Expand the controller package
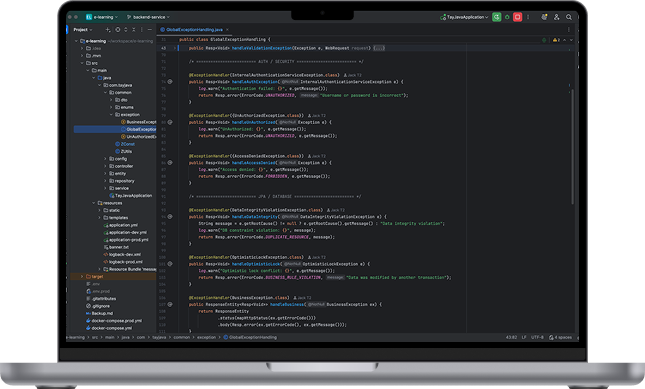Viewport: 645px width, 389px height. (x=105, y=166)
